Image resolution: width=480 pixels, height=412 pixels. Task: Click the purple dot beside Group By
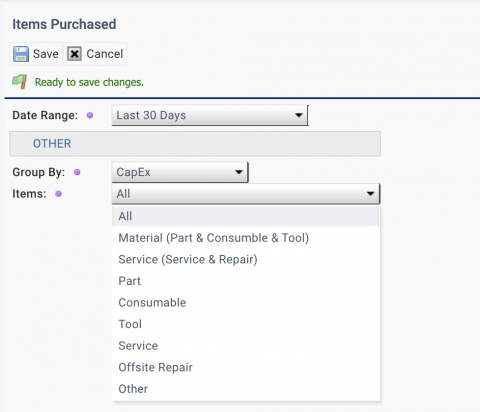tap(77, 172)
